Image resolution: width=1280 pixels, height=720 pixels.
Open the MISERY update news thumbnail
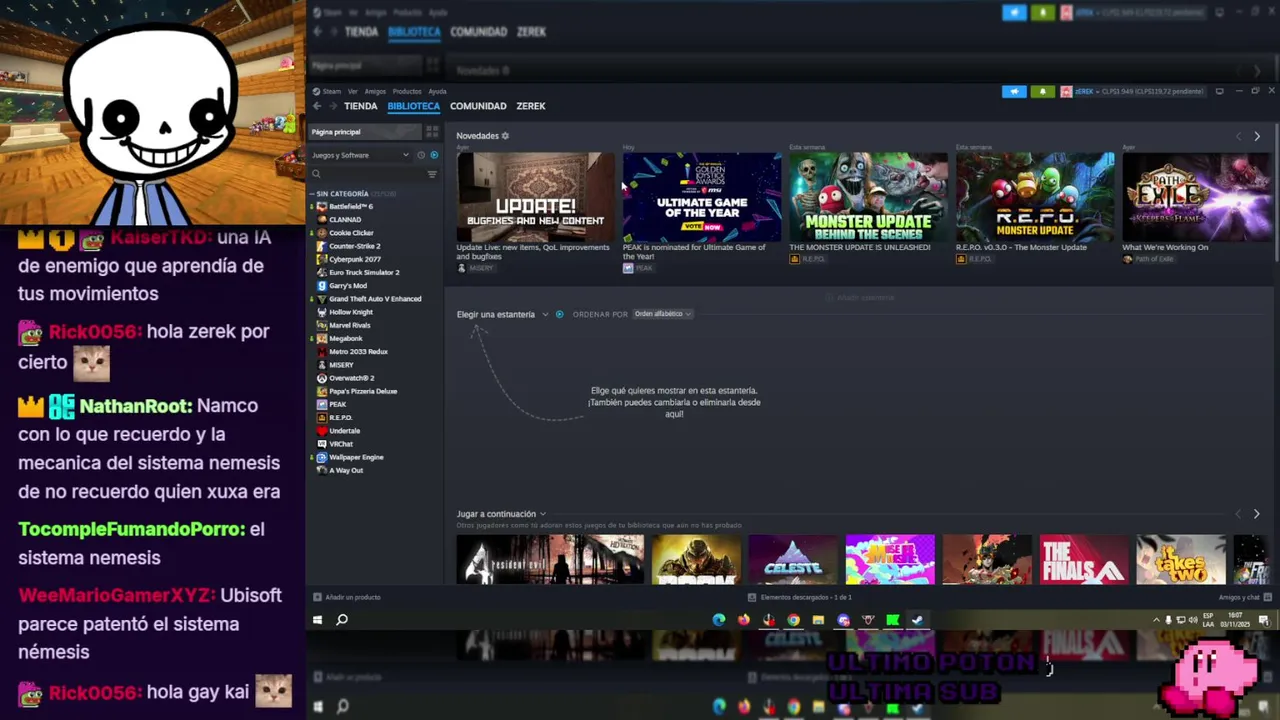[535, 197]
